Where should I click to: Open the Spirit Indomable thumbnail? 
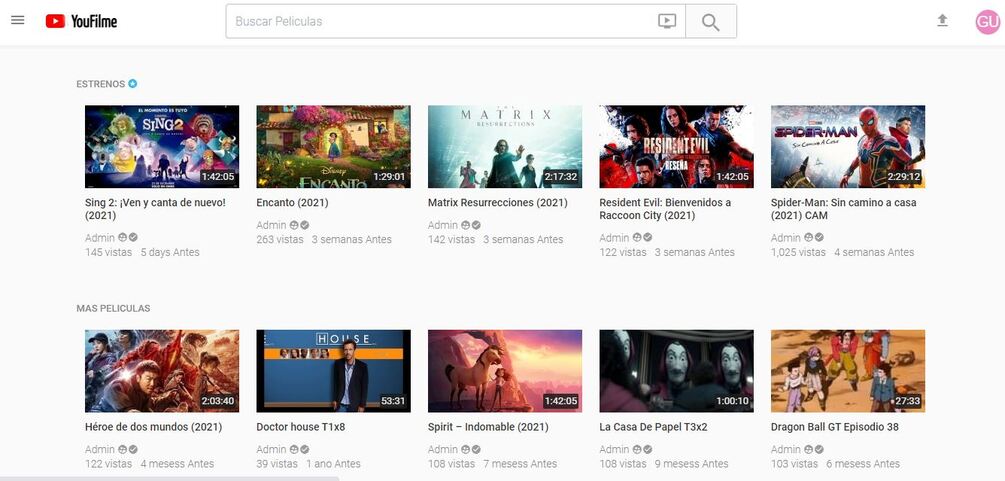pyautogui.click(x=505, y=371)
